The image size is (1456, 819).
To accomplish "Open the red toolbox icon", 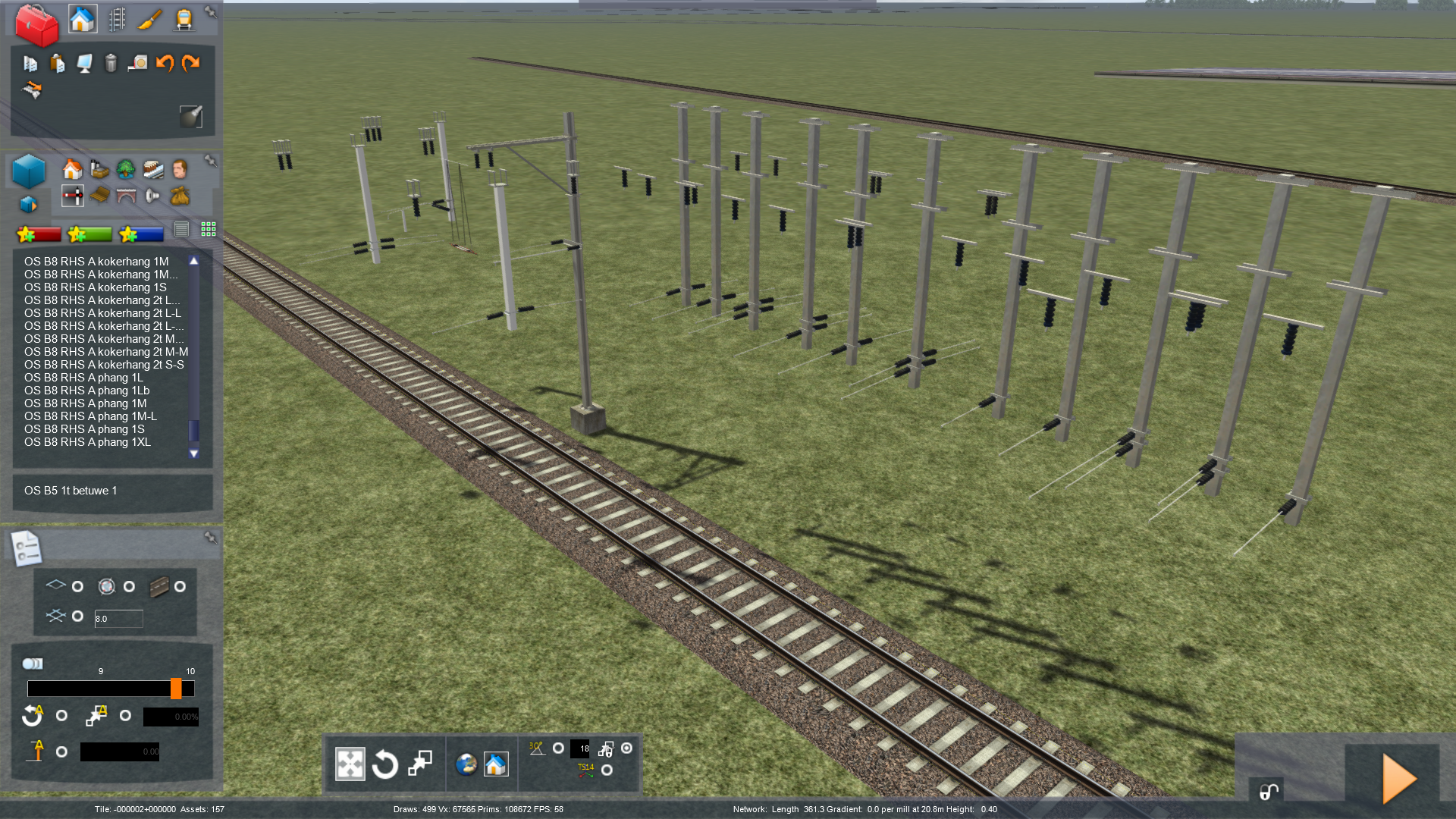I will [36, 24].
